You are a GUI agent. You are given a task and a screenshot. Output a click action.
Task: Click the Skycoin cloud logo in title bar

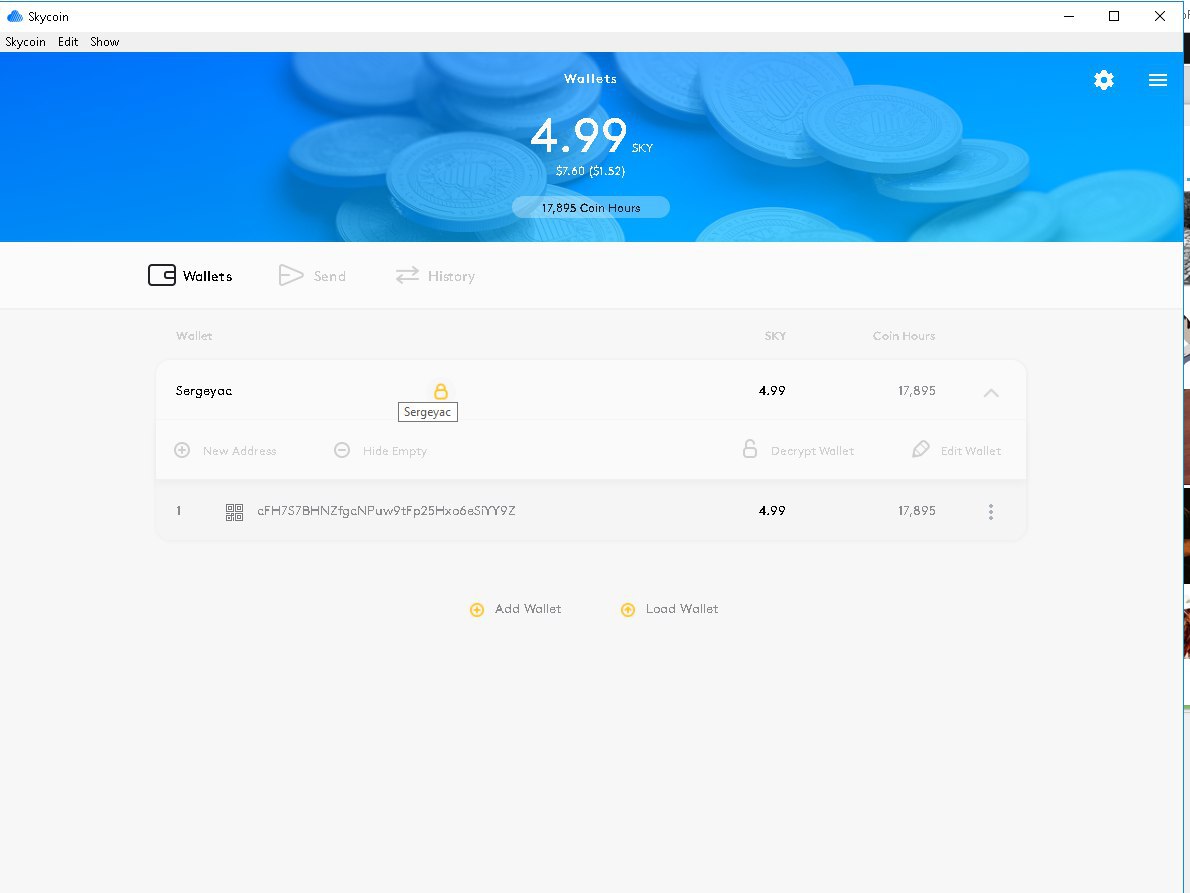tap(14, 16)
